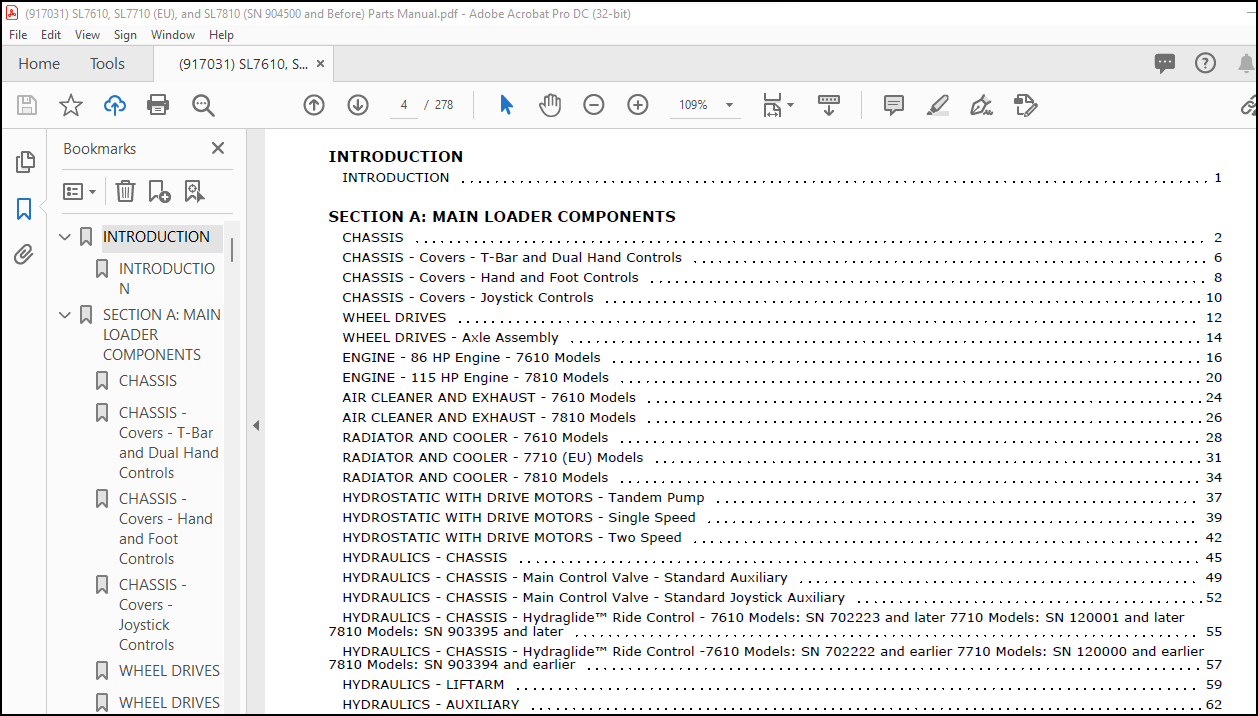Viewport: 1258px width, 716px height.
Task: Open the Find text magnifier tool
Action: tap(203, 105)
